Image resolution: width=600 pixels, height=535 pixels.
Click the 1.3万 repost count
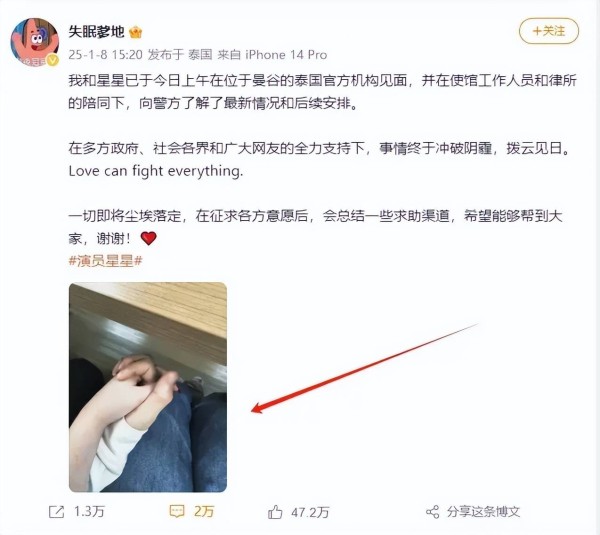[89, 512]
